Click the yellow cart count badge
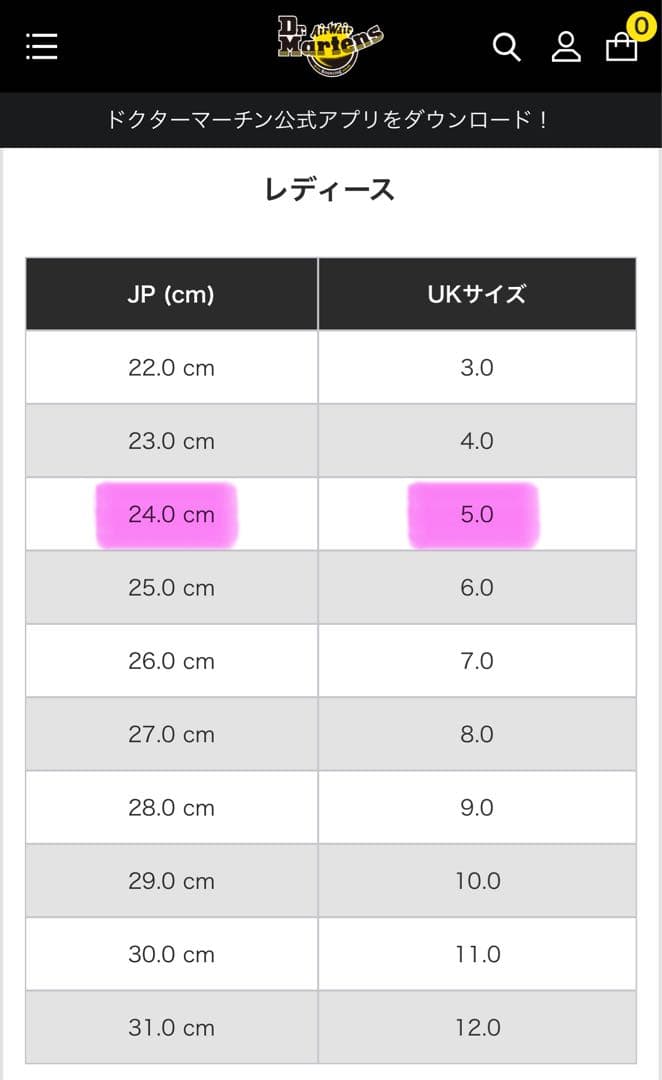Screen dimensions: 662x1080 pyautogui.click(x=639, y=24)
